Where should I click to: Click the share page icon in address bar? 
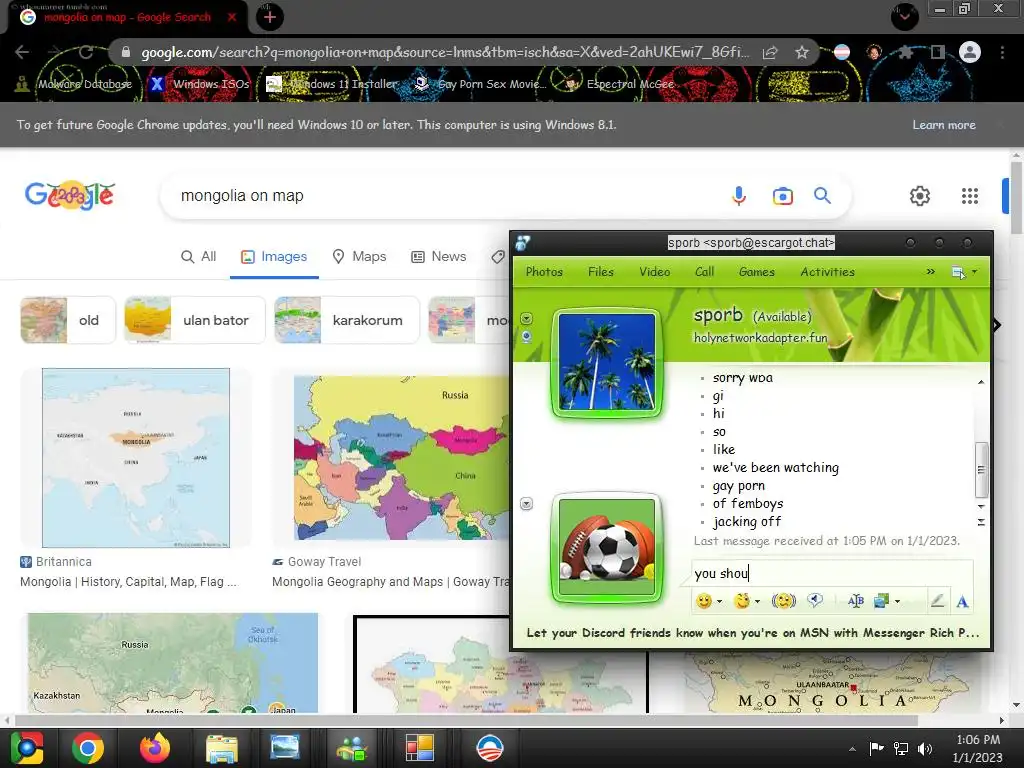(x=770, y=52)
